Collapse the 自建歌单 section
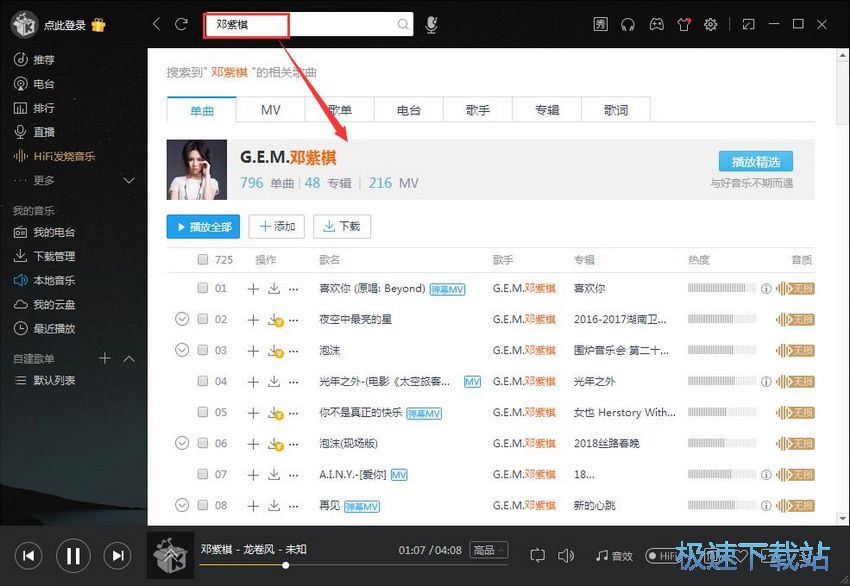 (x=129, y=359)
